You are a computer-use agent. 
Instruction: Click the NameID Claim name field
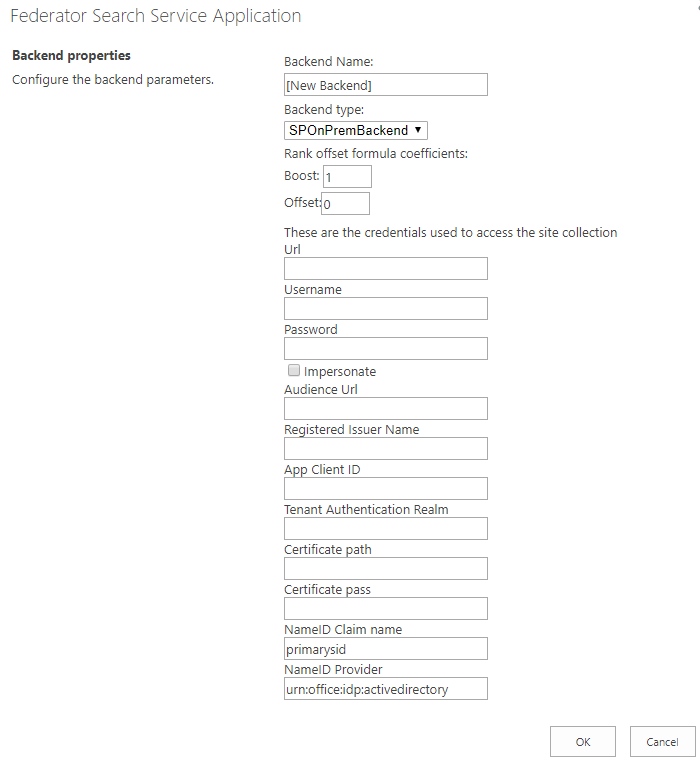point(385,649)
